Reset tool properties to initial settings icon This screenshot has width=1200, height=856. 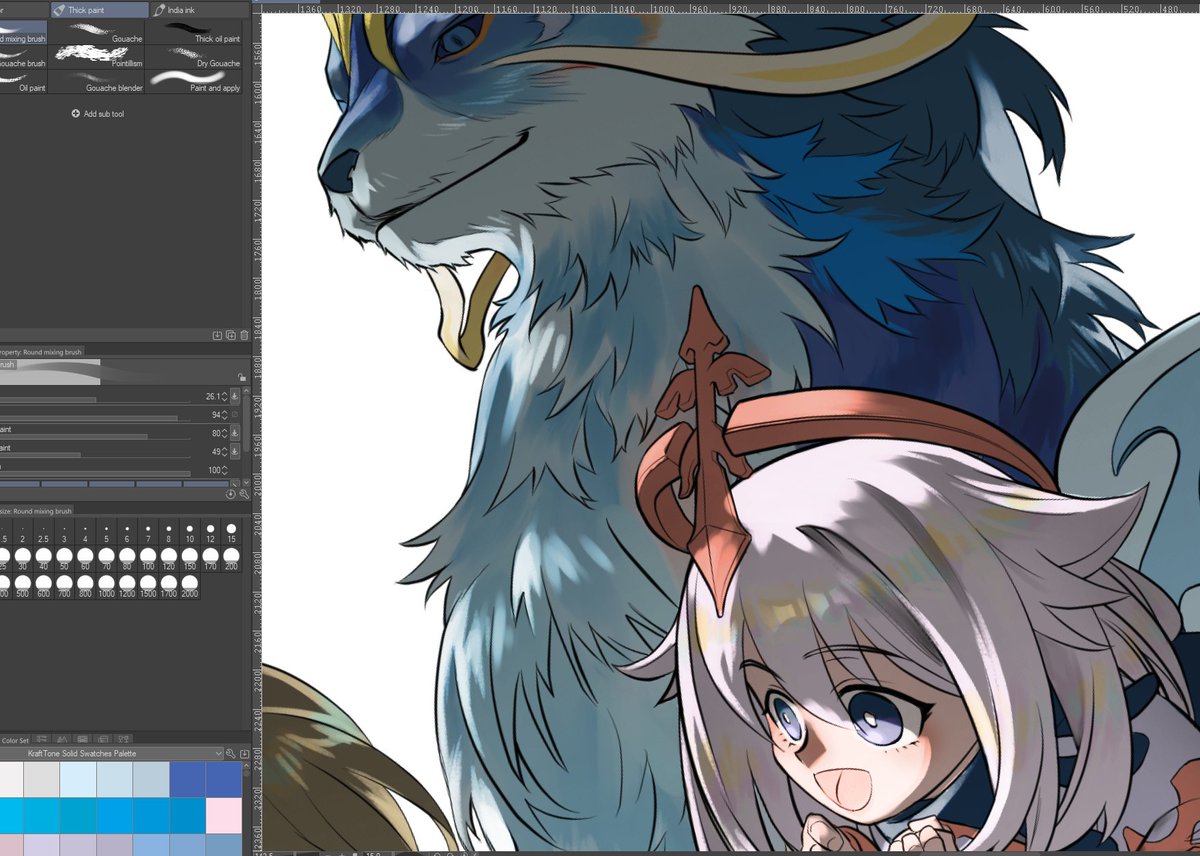point(230,494)
